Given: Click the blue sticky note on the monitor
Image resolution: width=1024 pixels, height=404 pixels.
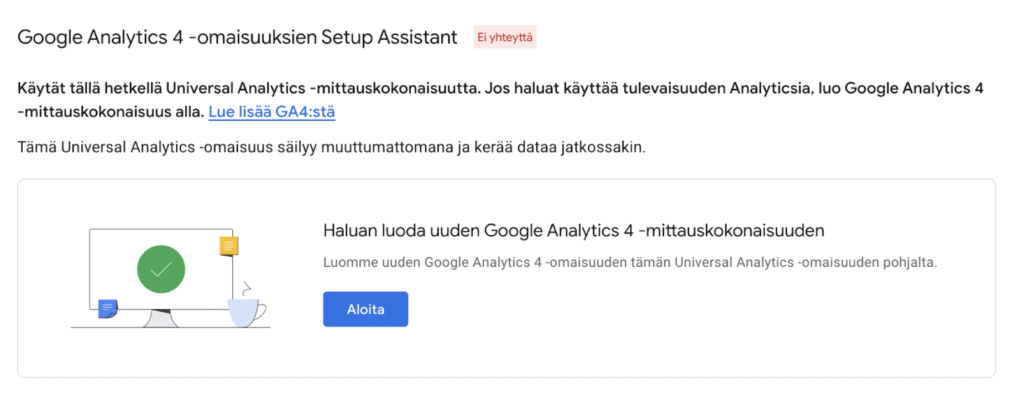Looking at the screenshot, I should click(x=108, y=308).
